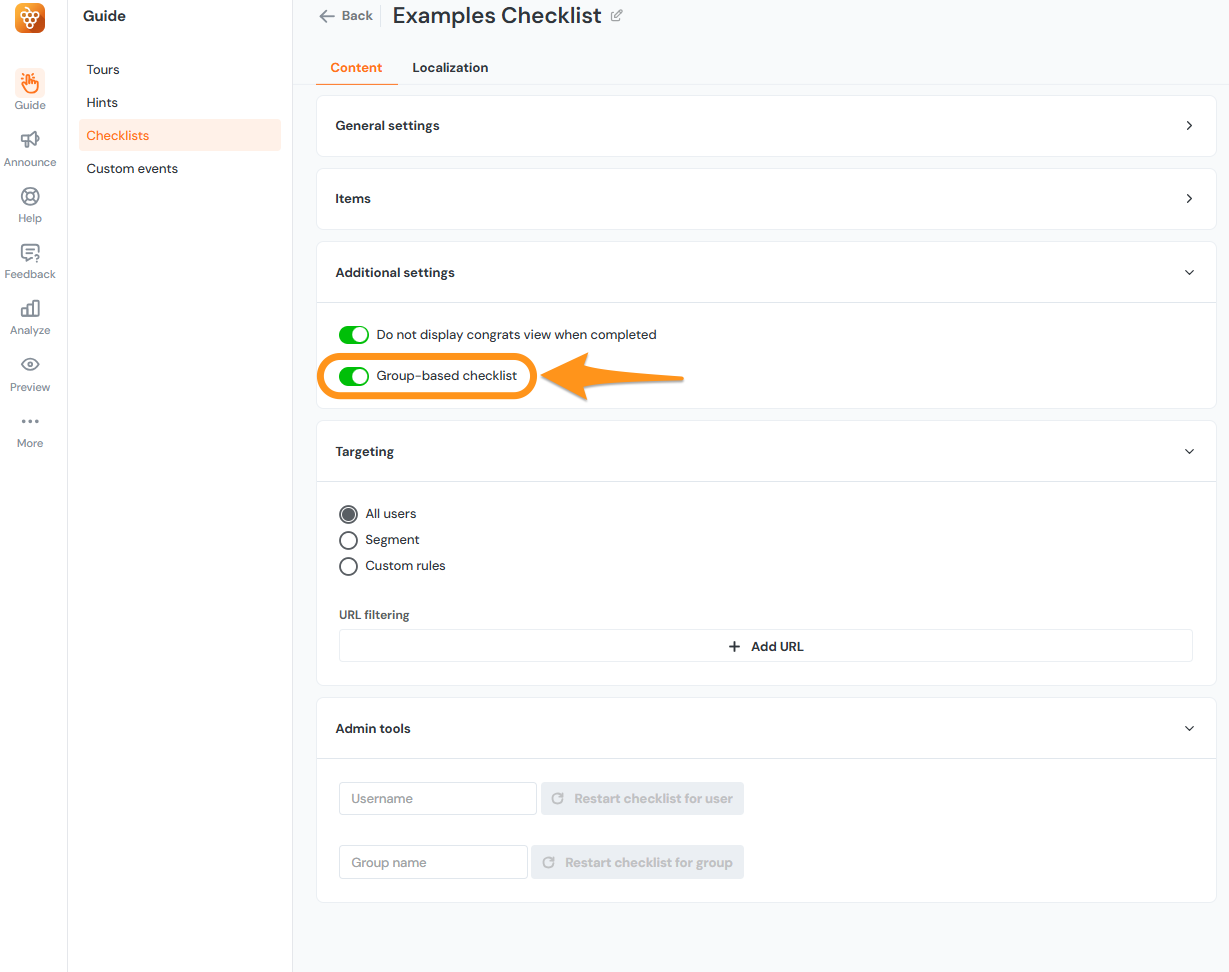Viewport: 1229px width, 972px height.
Task: Open the Help lifebuoy icon
Action: coord(30,196)
